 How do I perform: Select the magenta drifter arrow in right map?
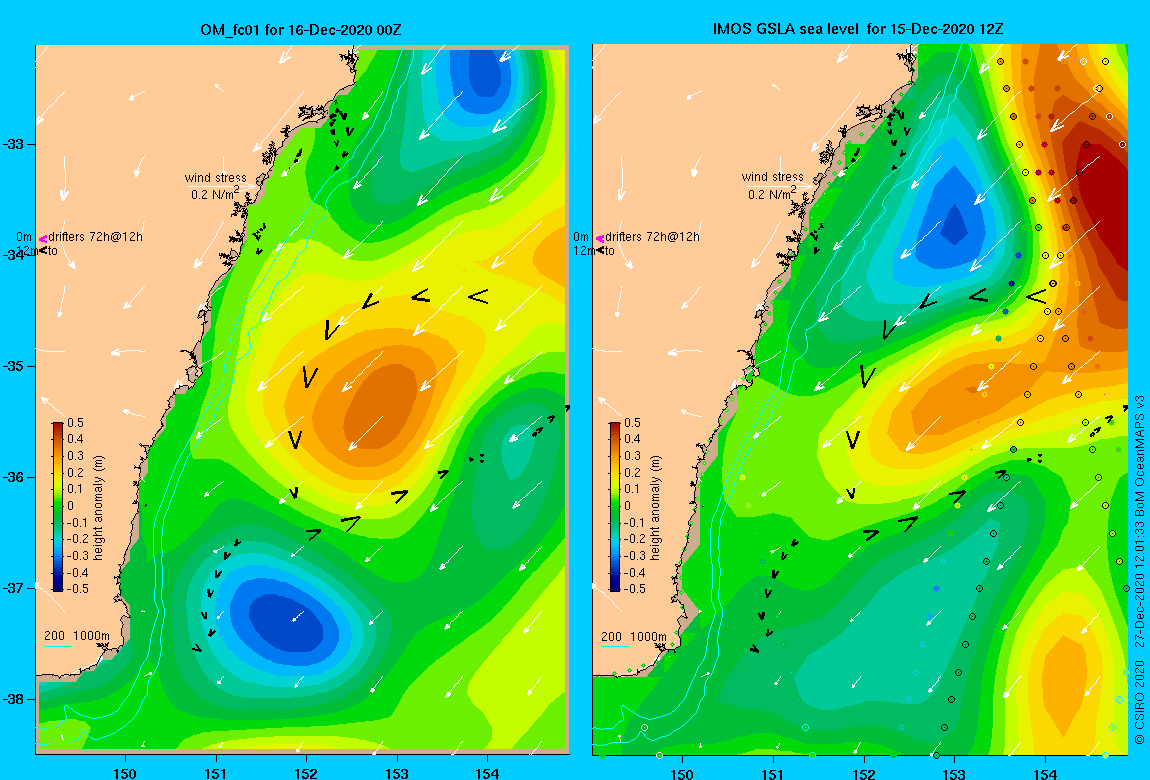click(600, 238)
